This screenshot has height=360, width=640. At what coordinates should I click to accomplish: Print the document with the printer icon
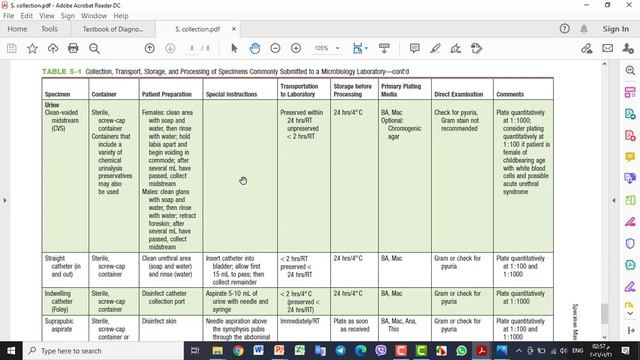coord(73,48)
